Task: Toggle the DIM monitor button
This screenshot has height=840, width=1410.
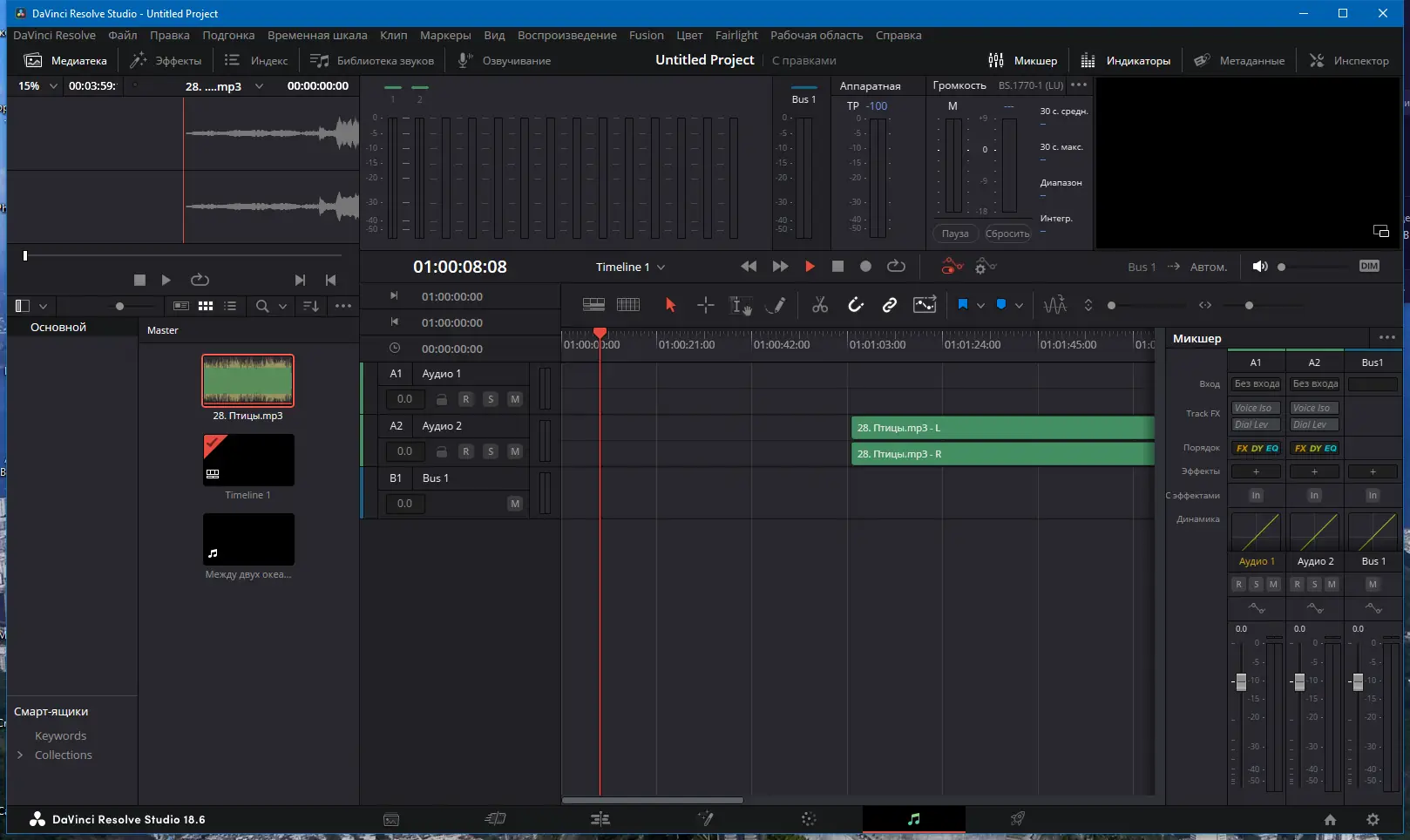Action: pos(1369,267)
